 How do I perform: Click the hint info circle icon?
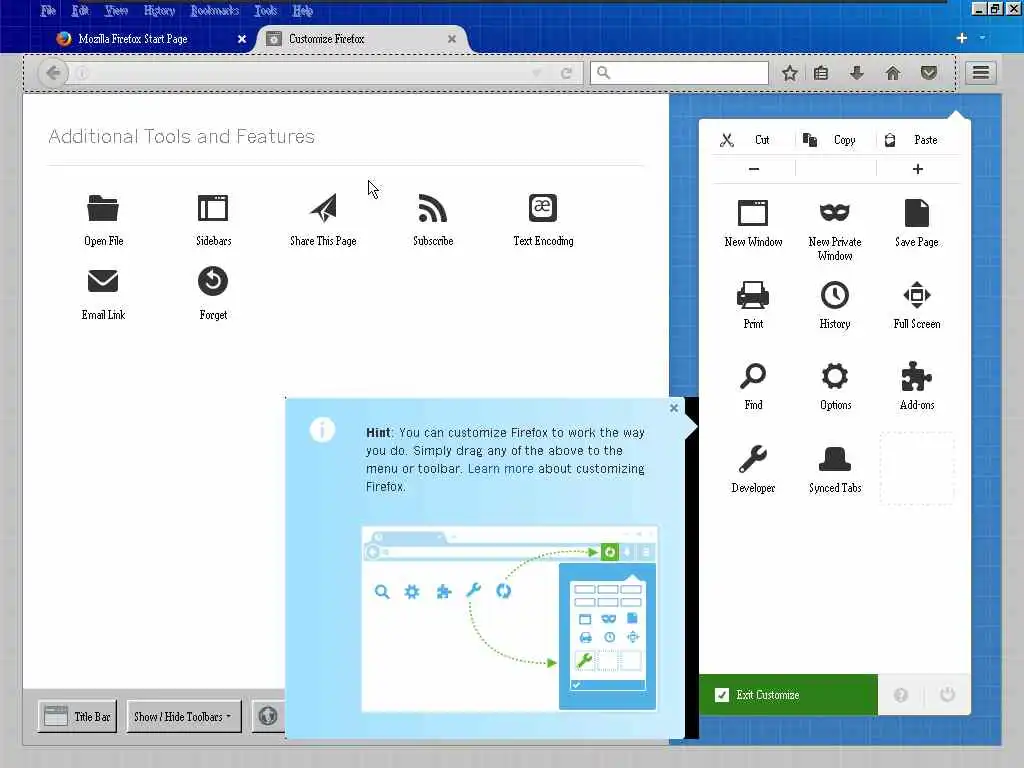point(322,430)
